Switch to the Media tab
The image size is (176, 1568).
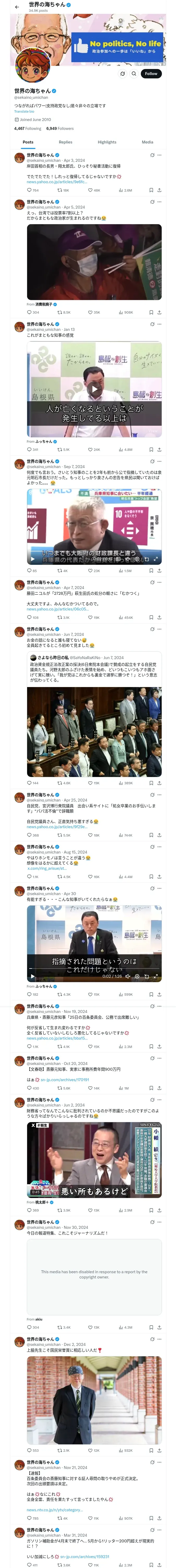148,142
